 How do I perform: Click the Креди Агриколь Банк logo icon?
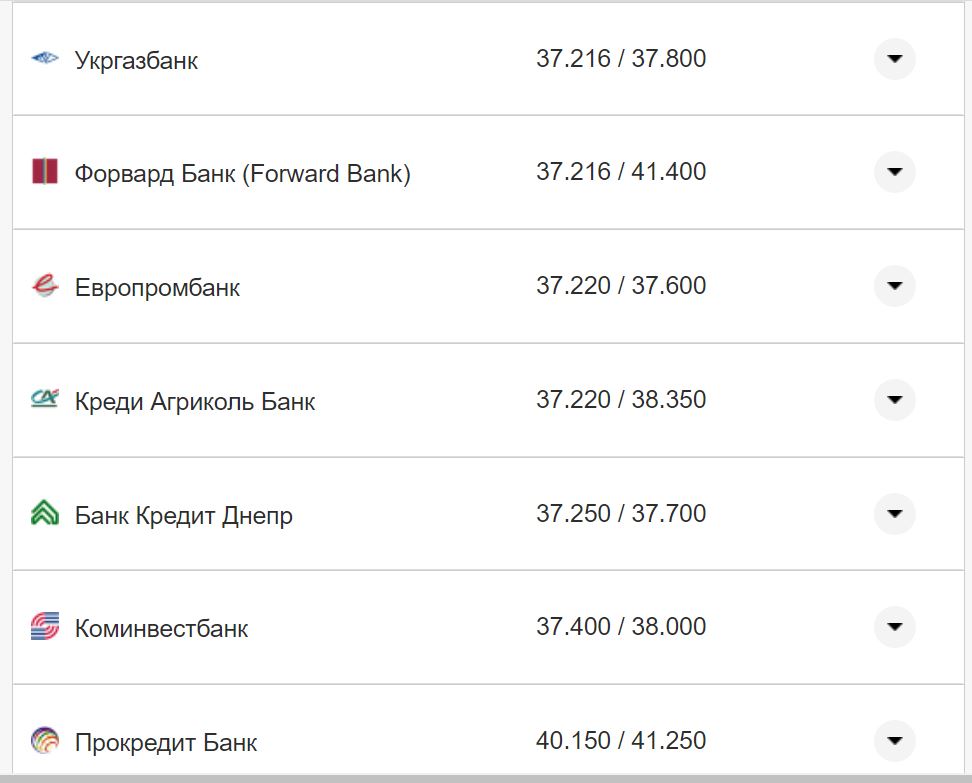pos(44,400)
